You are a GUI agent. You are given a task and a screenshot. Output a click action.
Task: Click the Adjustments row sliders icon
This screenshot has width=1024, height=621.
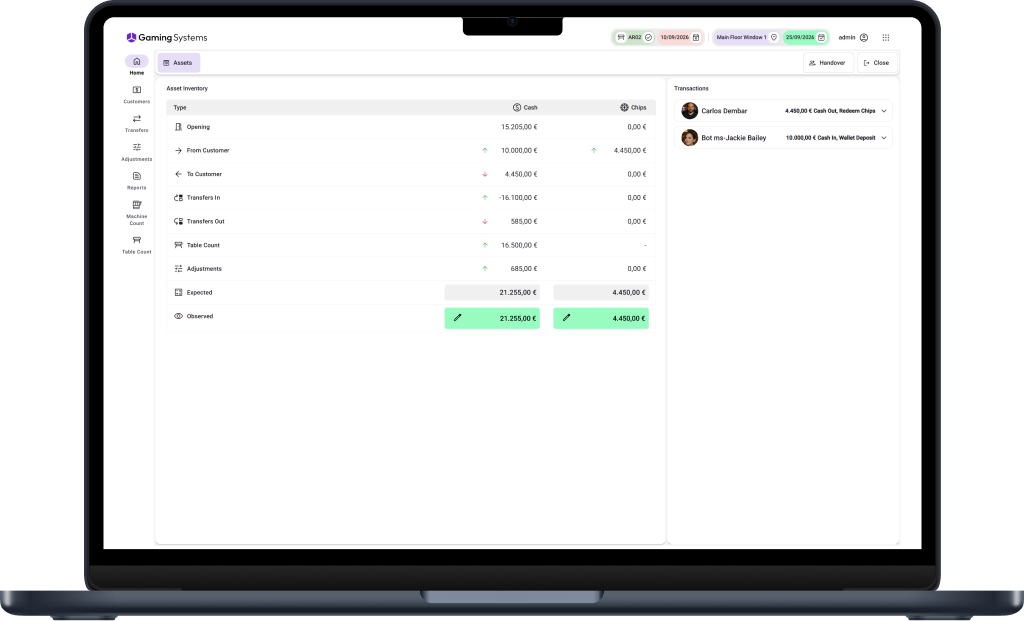pyautogui.click(x=178, y=268)
